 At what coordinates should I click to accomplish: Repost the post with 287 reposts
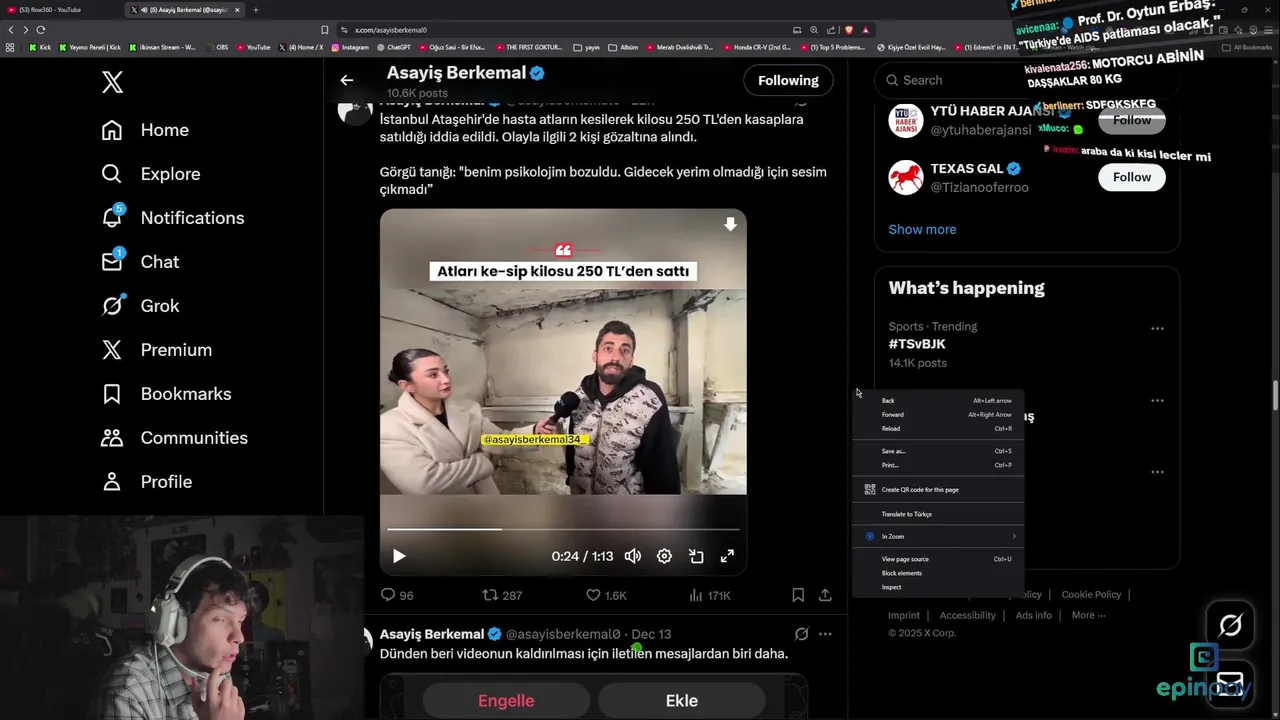(502, 595)
